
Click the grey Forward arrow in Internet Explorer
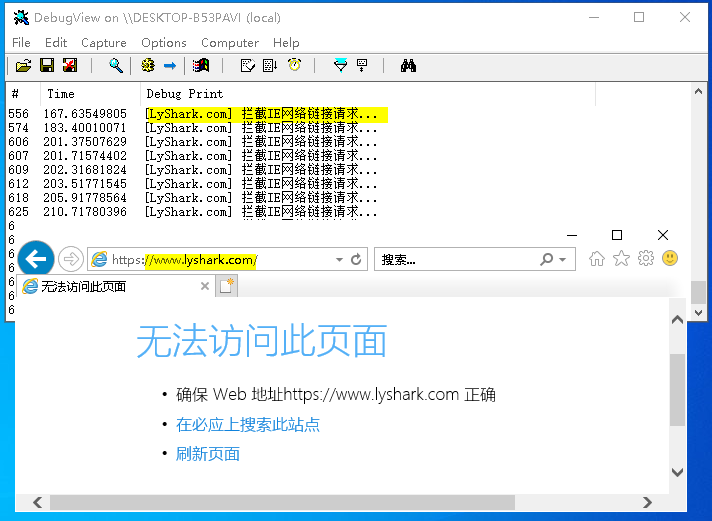click(71, 259)
